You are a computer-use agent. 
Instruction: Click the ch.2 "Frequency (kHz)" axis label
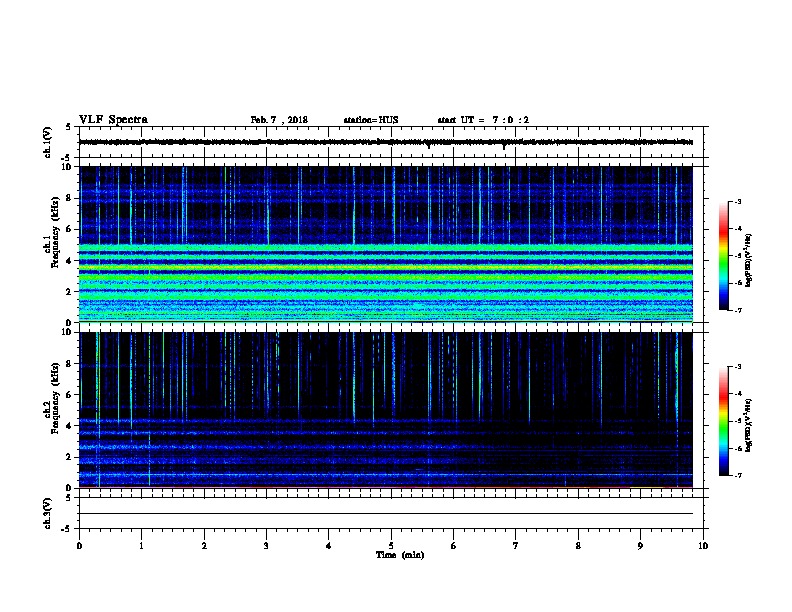55,398
